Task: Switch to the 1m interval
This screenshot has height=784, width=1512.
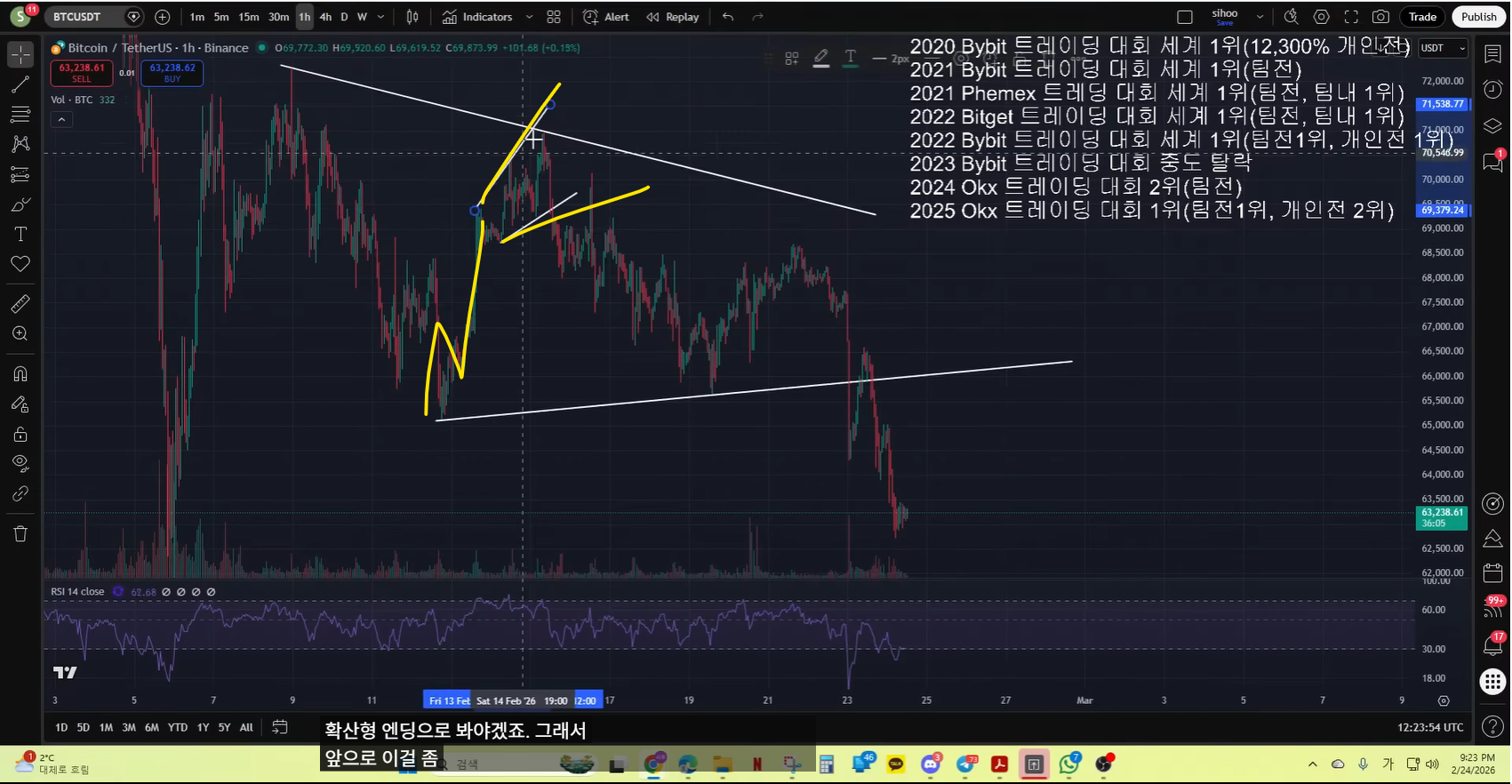Action: [197, 17]
